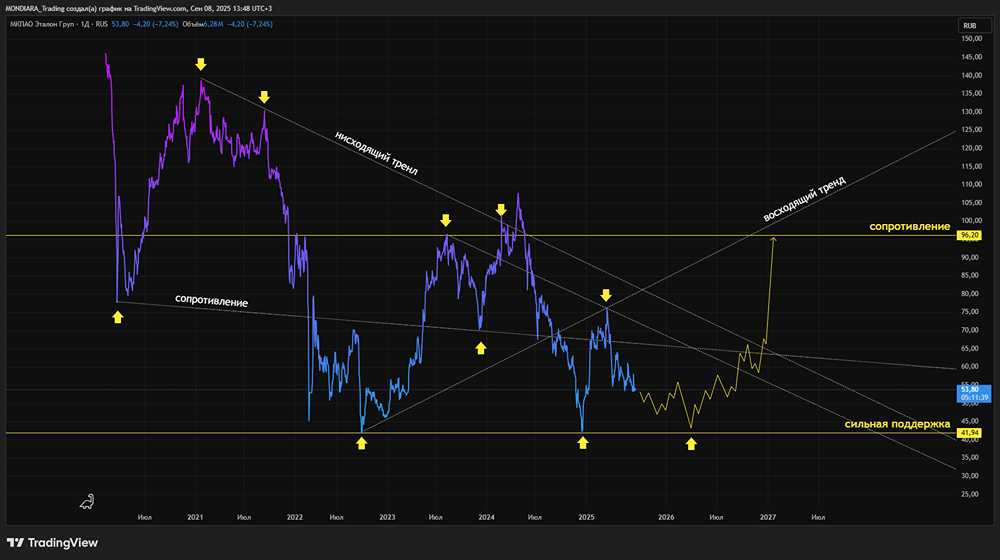Click the TradingView logo at the bottom
The width and height of the screenshot is (1000, 560).
coord(52,543)
